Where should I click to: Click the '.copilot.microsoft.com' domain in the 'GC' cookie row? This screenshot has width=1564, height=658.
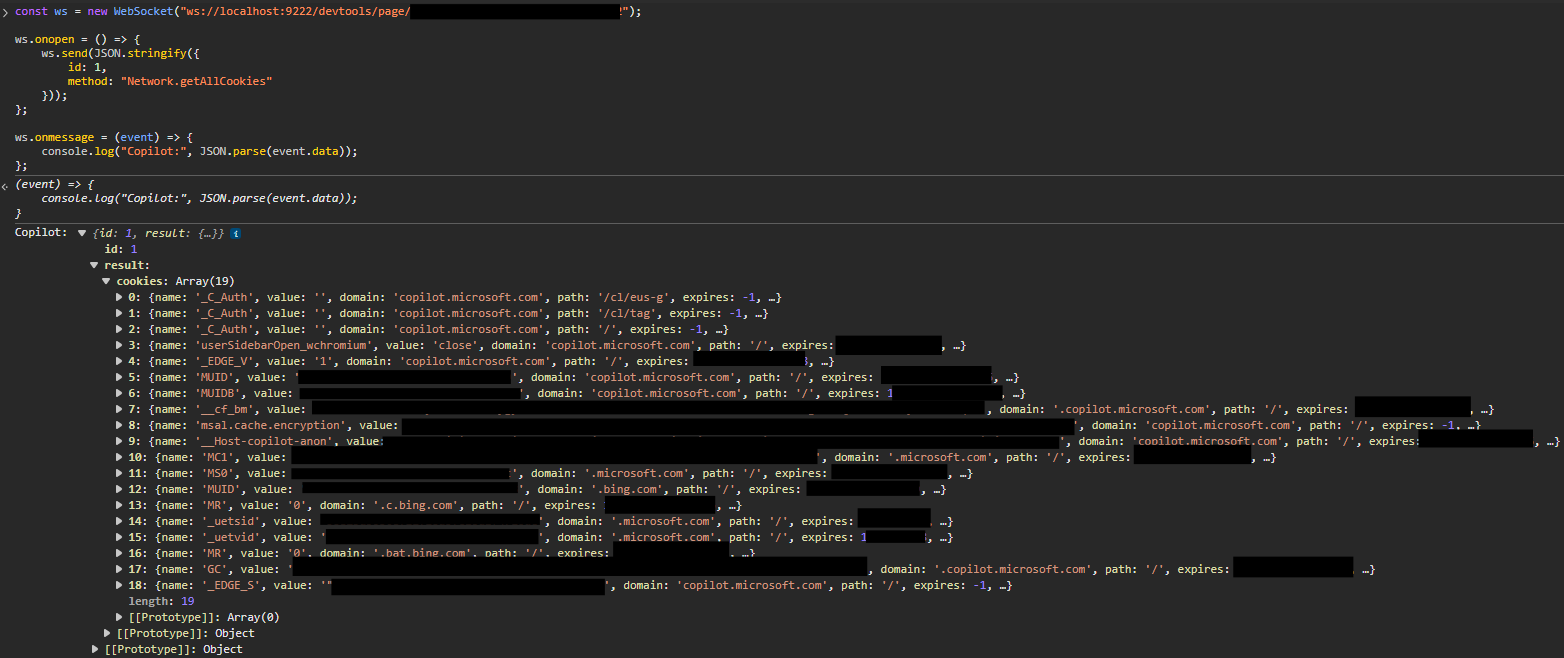pyautogui.click(x=1015, y=569)
